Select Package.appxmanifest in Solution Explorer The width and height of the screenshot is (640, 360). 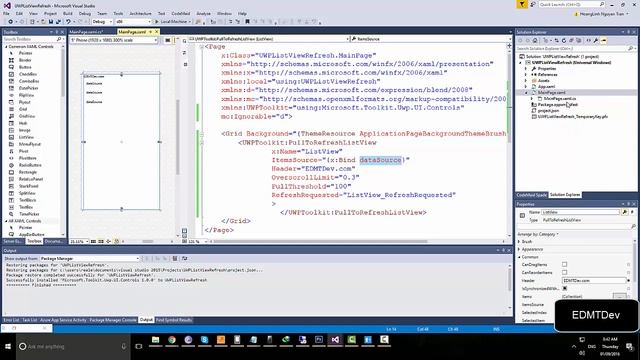click(x=557, y=104)
